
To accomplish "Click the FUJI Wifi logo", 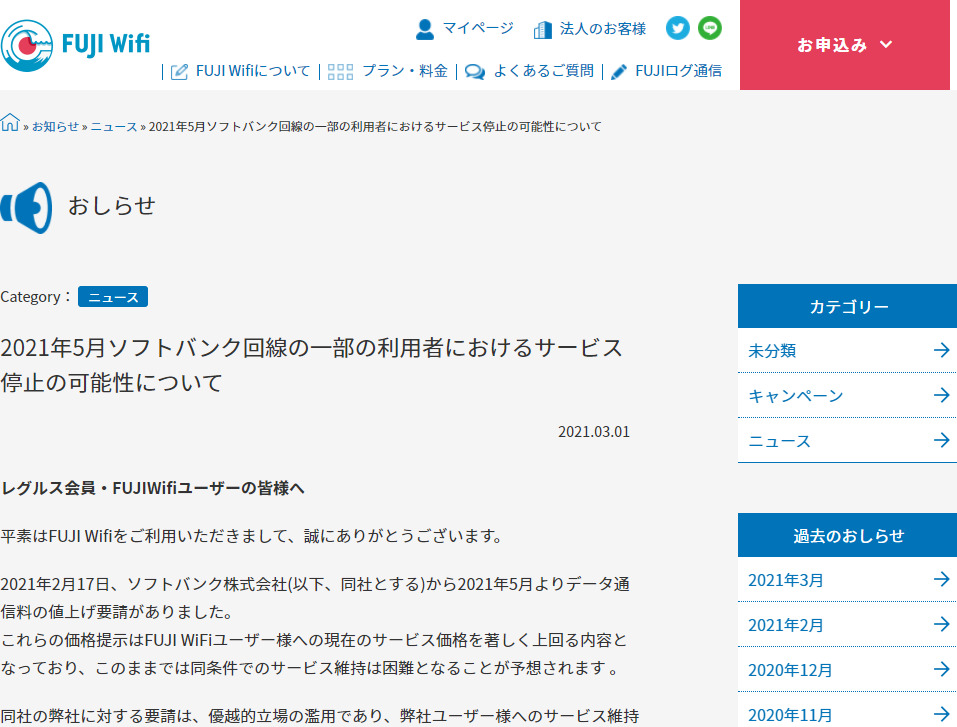I will pyautogui.click(x=76, y=45).
